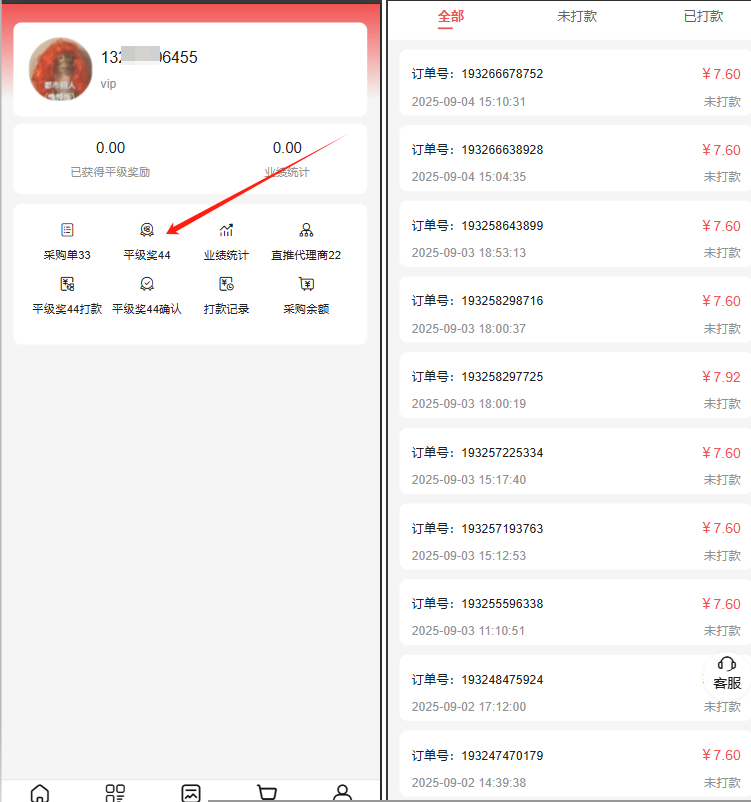The height and width of the screenshot is (802, 751).
Task: Open the 采购余额 cart balance icon
Action: tap(306, 284)
